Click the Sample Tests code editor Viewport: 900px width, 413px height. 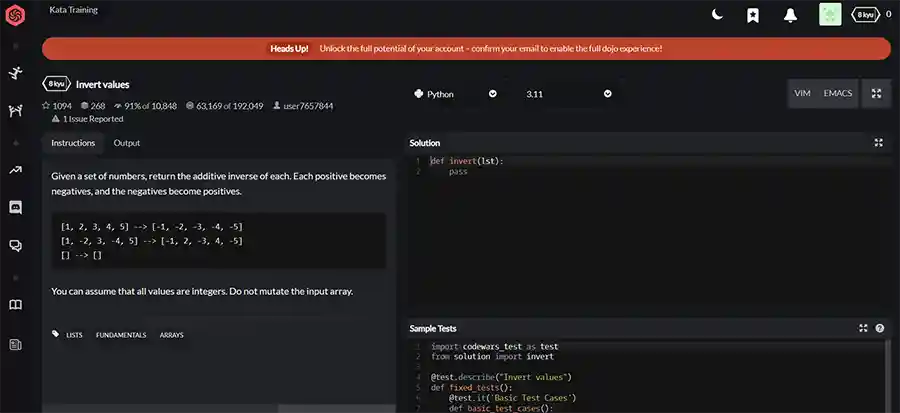point(649,376)
